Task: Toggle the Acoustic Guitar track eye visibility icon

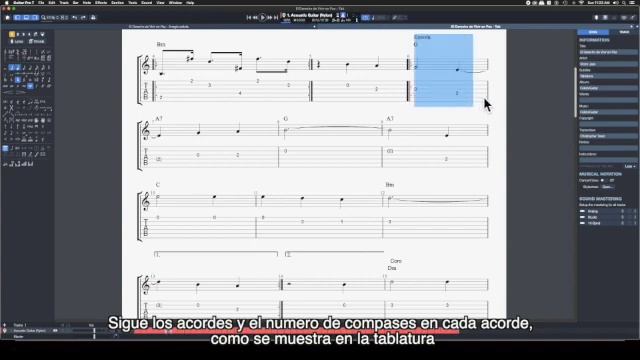Action: pos(55,331)
